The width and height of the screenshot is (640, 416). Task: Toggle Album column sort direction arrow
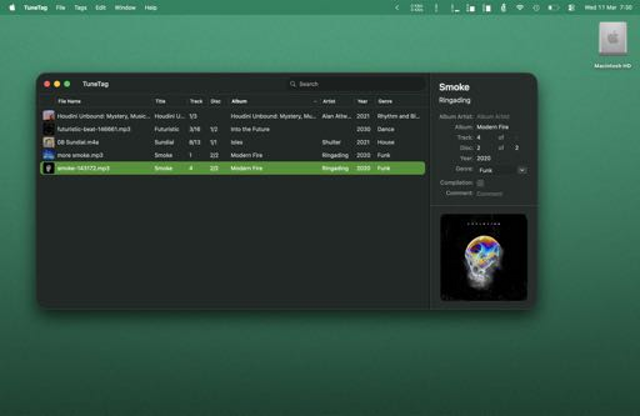315,101
